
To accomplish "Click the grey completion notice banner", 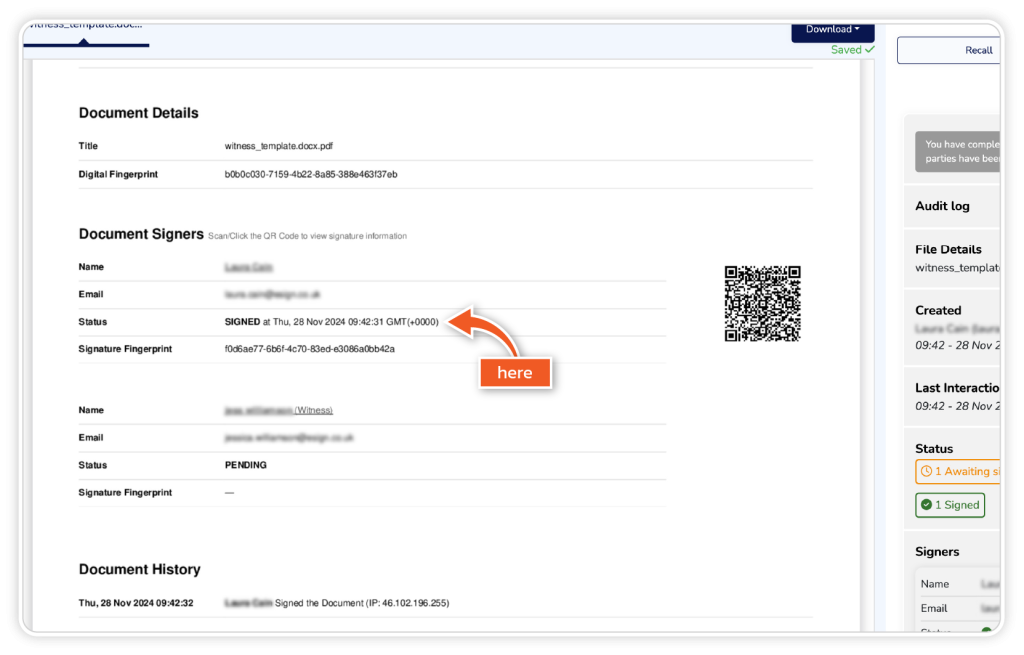I will [958, 151].
